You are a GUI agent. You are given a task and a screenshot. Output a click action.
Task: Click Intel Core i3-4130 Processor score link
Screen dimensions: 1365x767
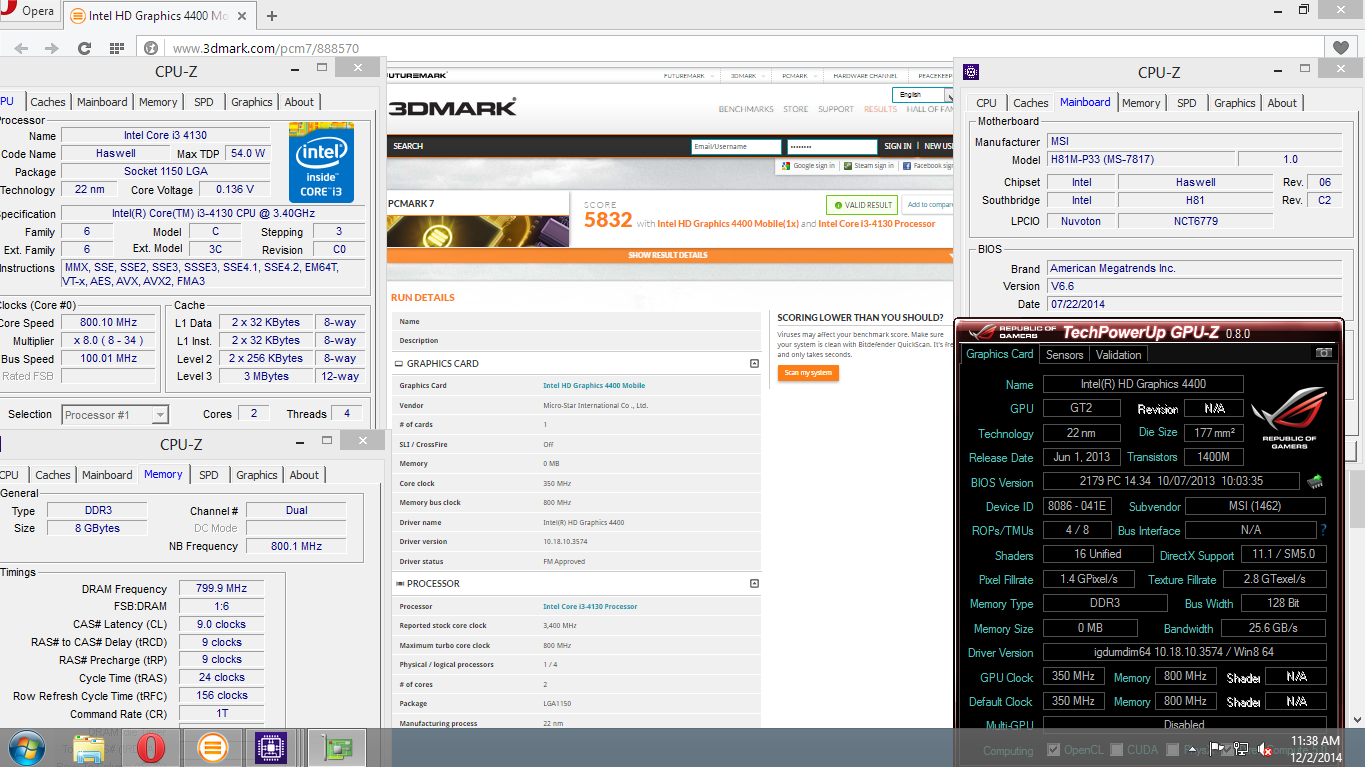tap(877, 224)
